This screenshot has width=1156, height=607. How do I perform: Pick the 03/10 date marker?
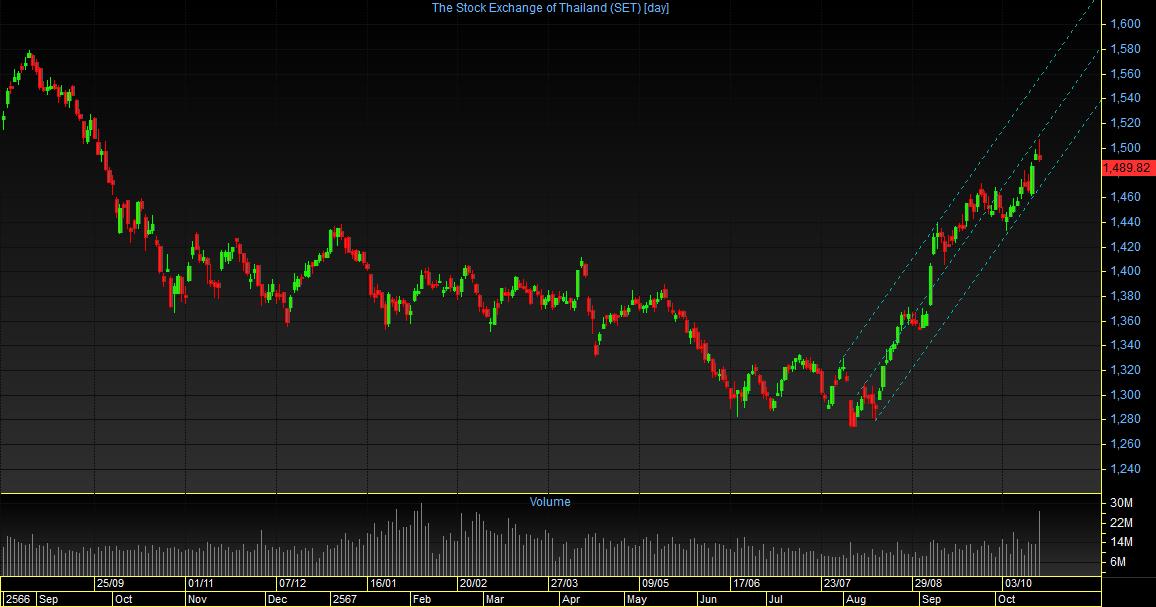(x=1019, y=583)
